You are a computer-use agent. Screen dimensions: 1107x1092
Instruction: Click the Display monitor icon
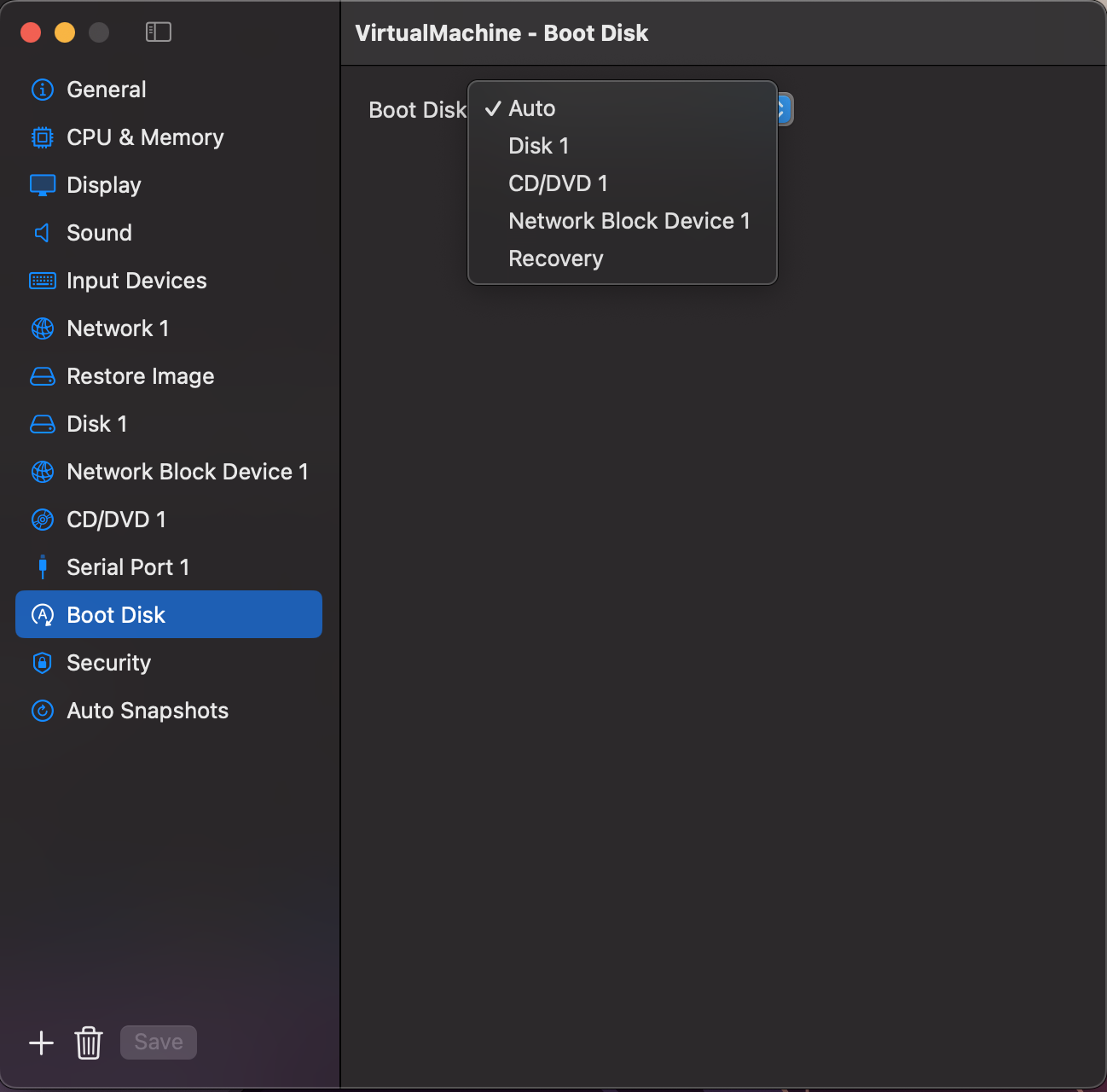42,185
